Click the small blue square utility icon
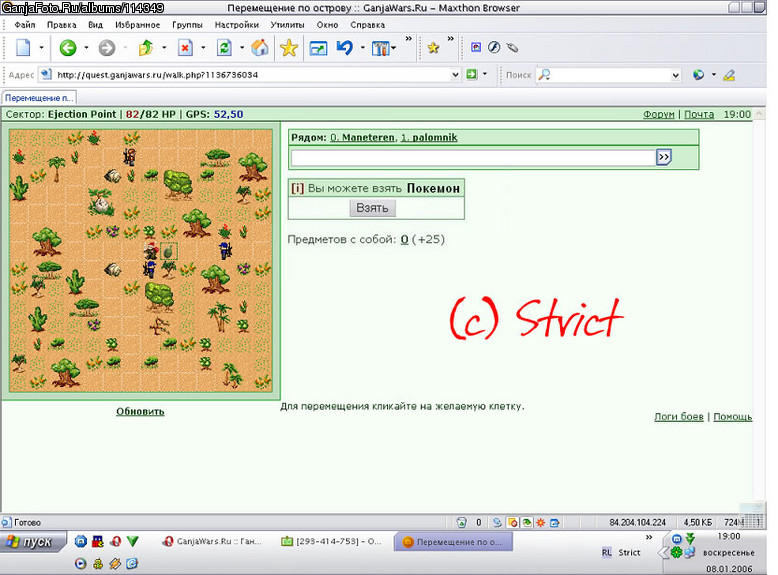The height and width of the screenshot is (575, 778). click(x=476, y=47)
